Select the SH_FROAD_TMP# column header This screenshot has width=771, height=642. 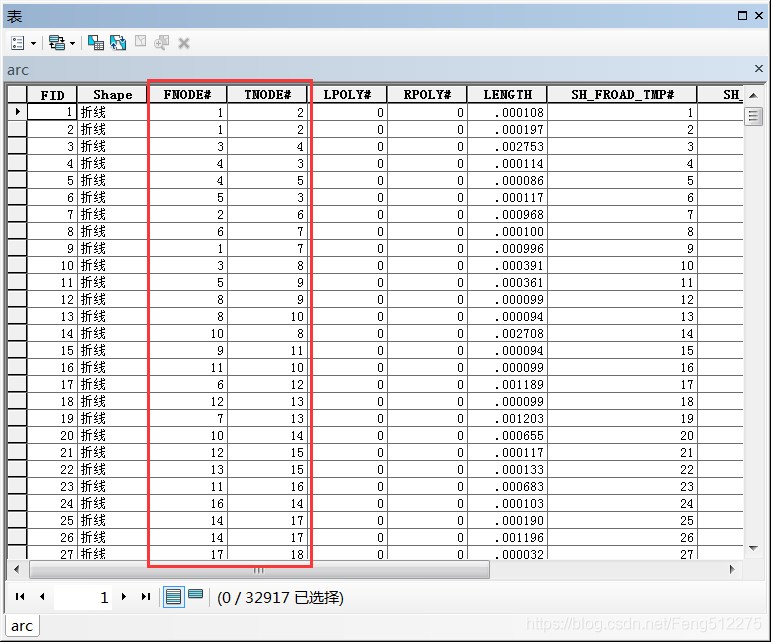[622, 95]
